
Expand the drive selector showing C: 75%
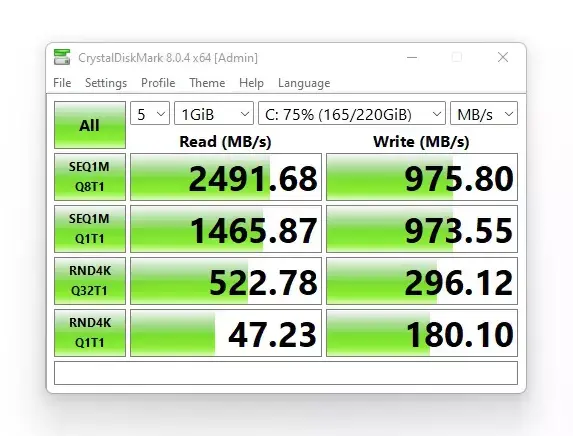point(352,113)
